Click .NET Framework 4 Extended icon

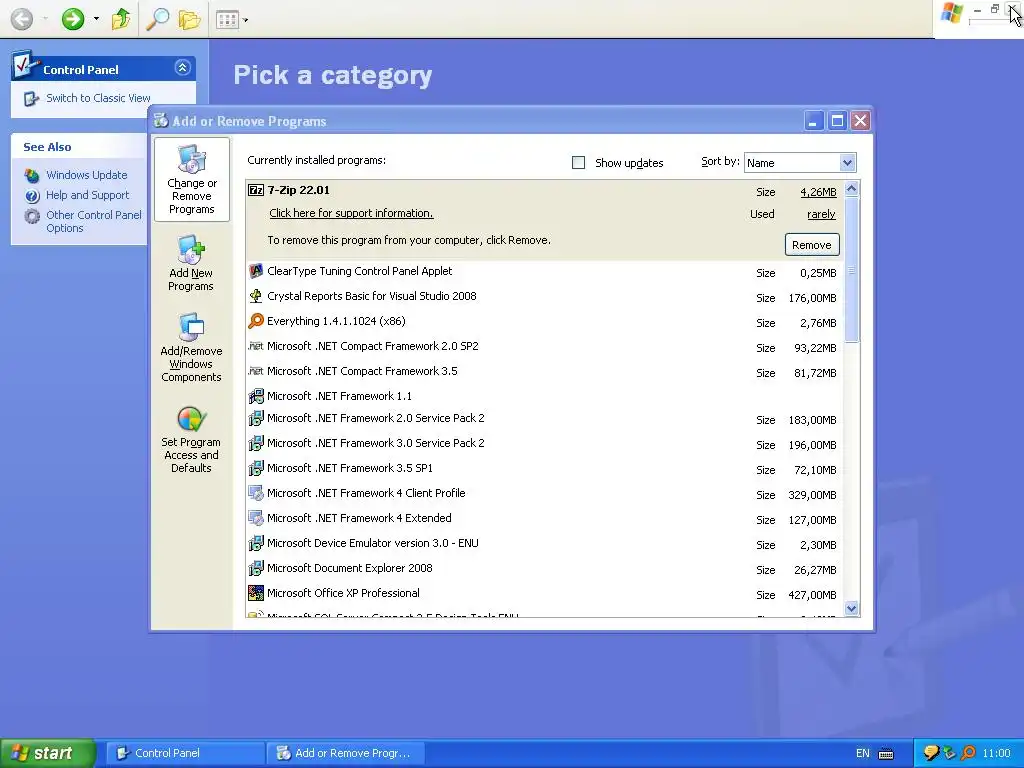click(x=256, y=518)
